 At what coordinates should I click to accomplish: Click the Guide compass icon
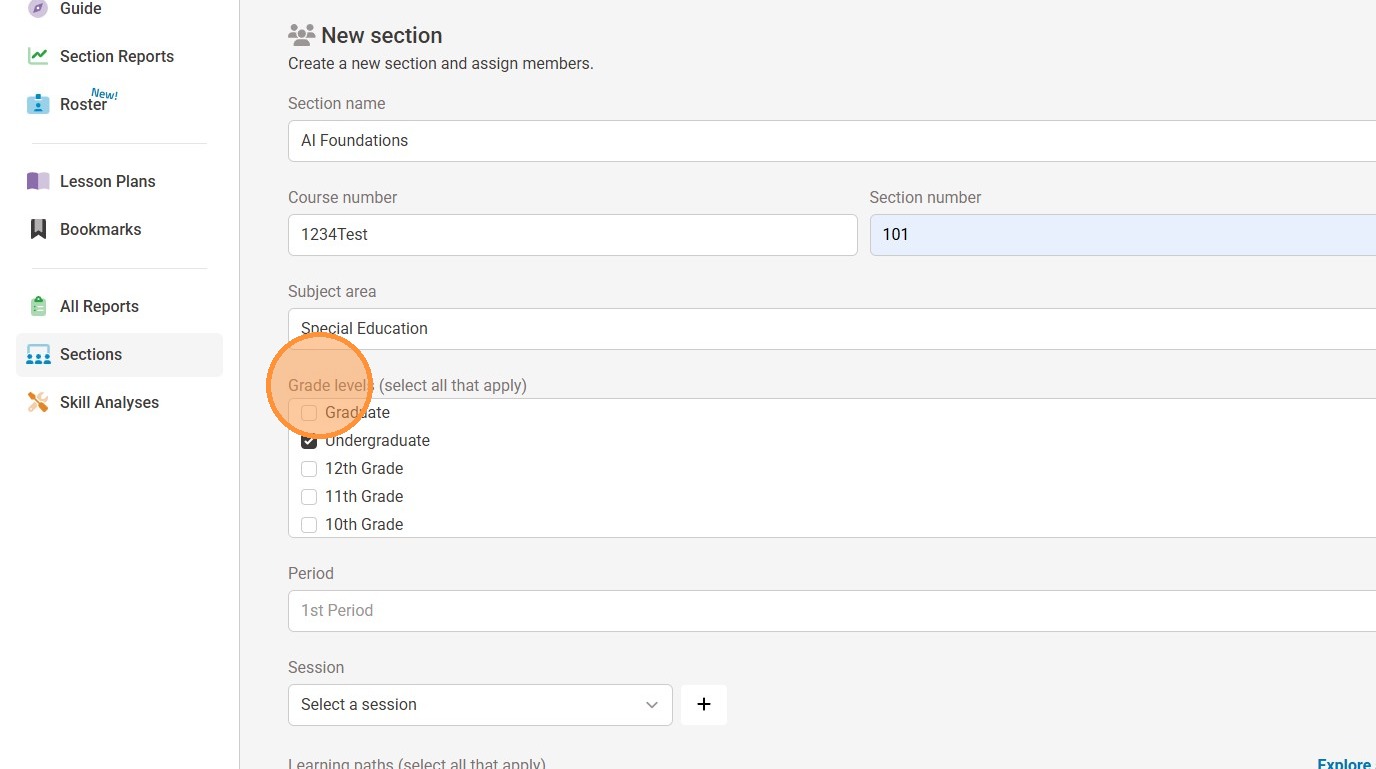[38, 9]
